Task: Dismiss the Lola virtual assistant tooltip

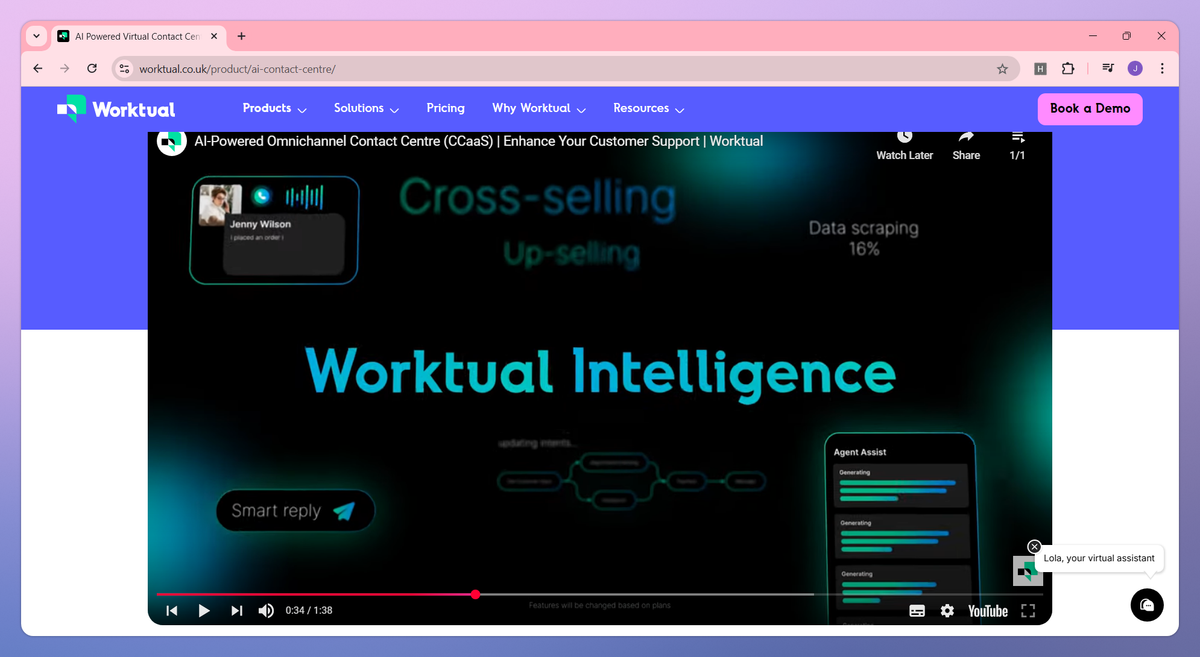Action: click(1034, 547)
